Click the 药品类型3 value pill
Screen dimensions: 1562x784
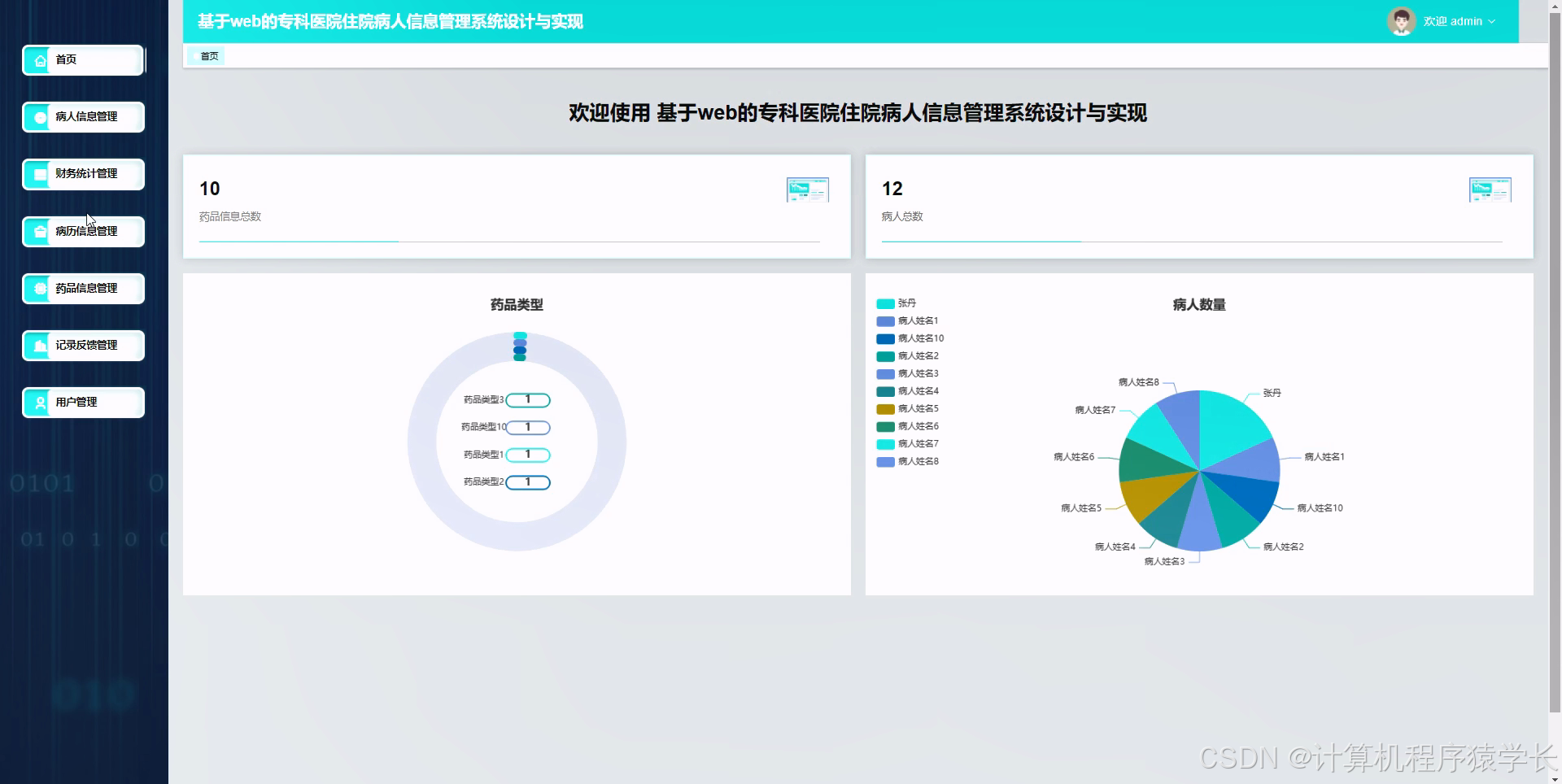pos(528,400)
